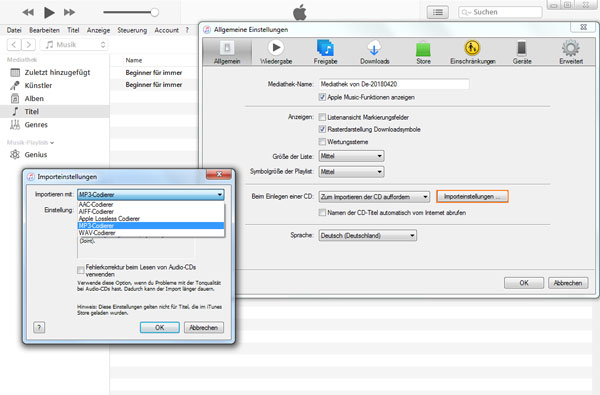Viewport: 600px width, 395px height.
Task: Expand the Größe der Liste dropdown
Action: tap(351, 156)
